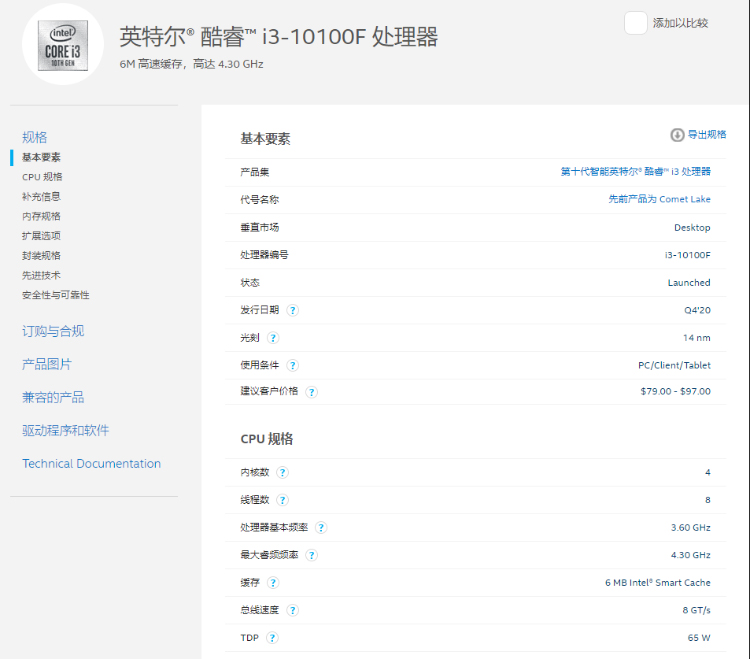
Task: Open help icon next to TDP
Action: point(272,638)
